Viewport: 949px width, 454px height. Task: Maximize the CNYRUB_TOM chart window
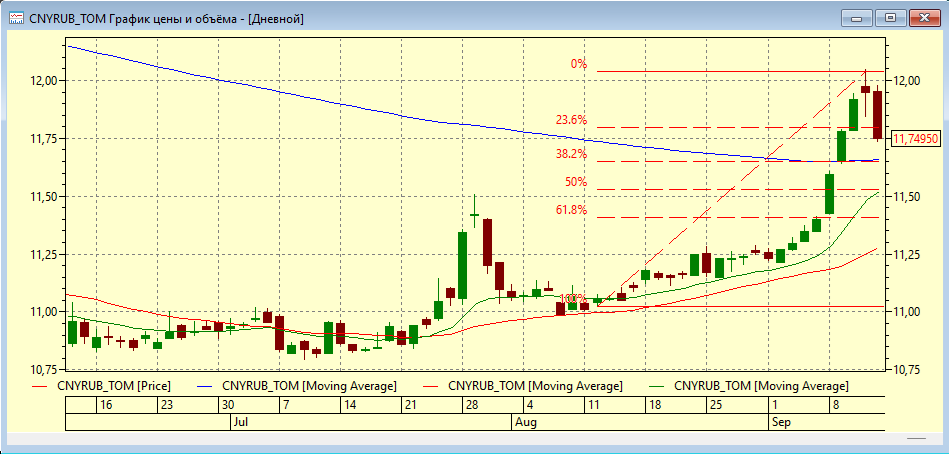pos(888,17)
